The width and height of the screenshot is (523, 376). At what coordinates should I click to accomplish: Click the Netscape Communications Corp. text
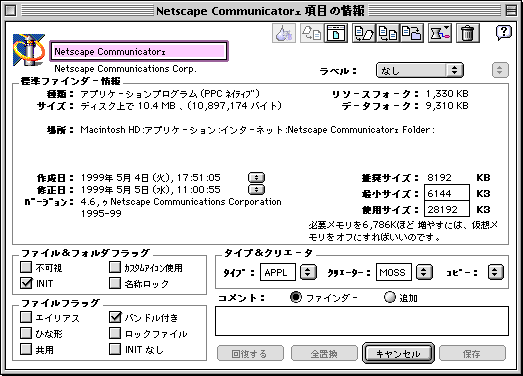pyautogui.click(x=125, y=69)
